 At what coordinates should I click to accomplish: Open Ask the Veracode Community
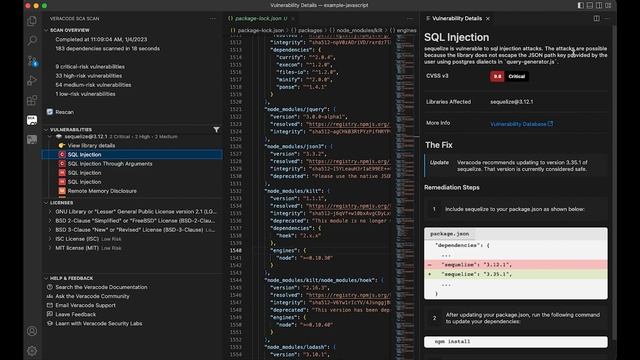pos(92,296)
